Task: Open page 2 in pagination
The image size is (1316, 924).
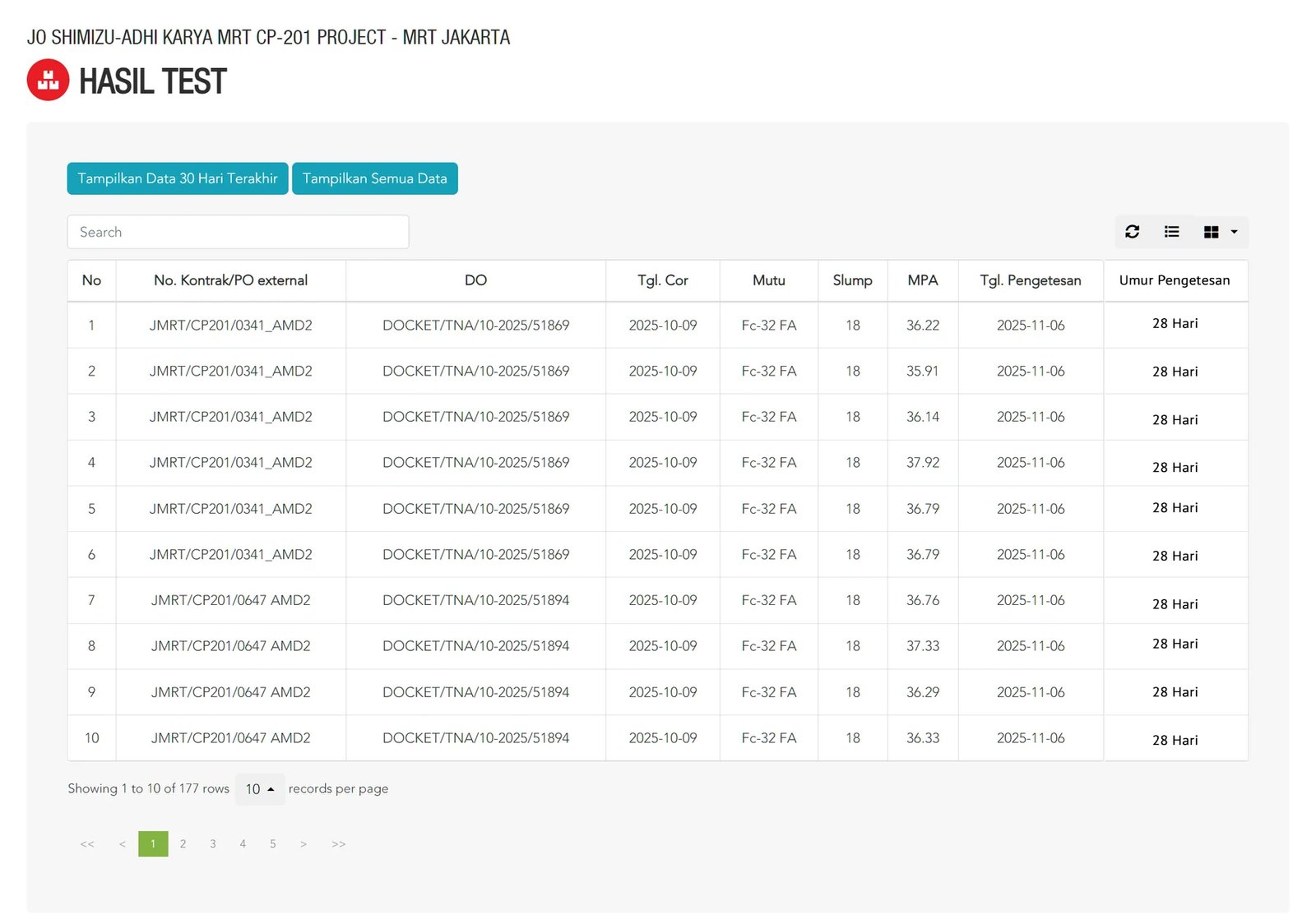Action: (183, 844)
